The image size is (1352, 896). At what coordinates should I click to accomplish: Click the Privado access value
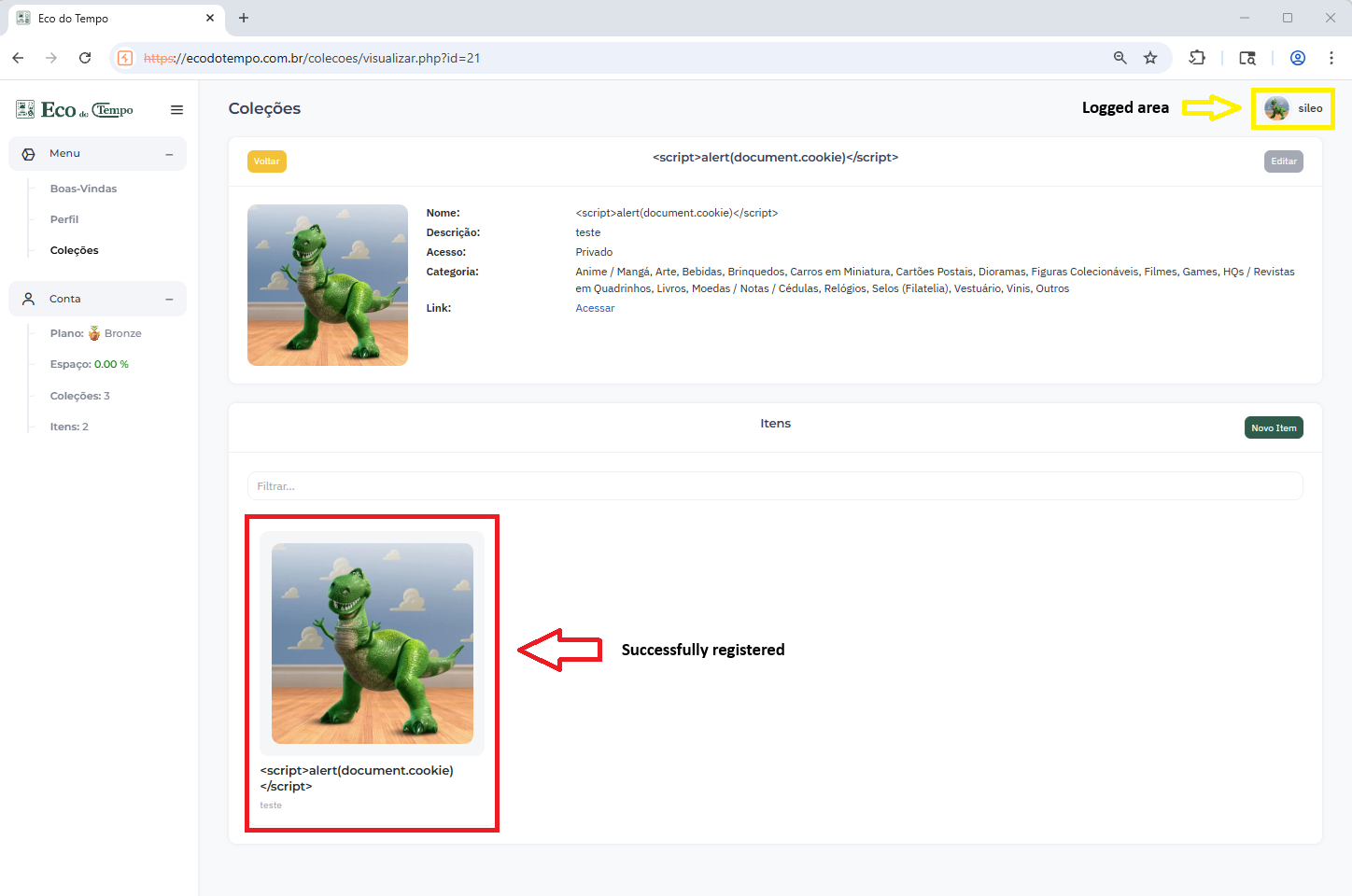594,252
